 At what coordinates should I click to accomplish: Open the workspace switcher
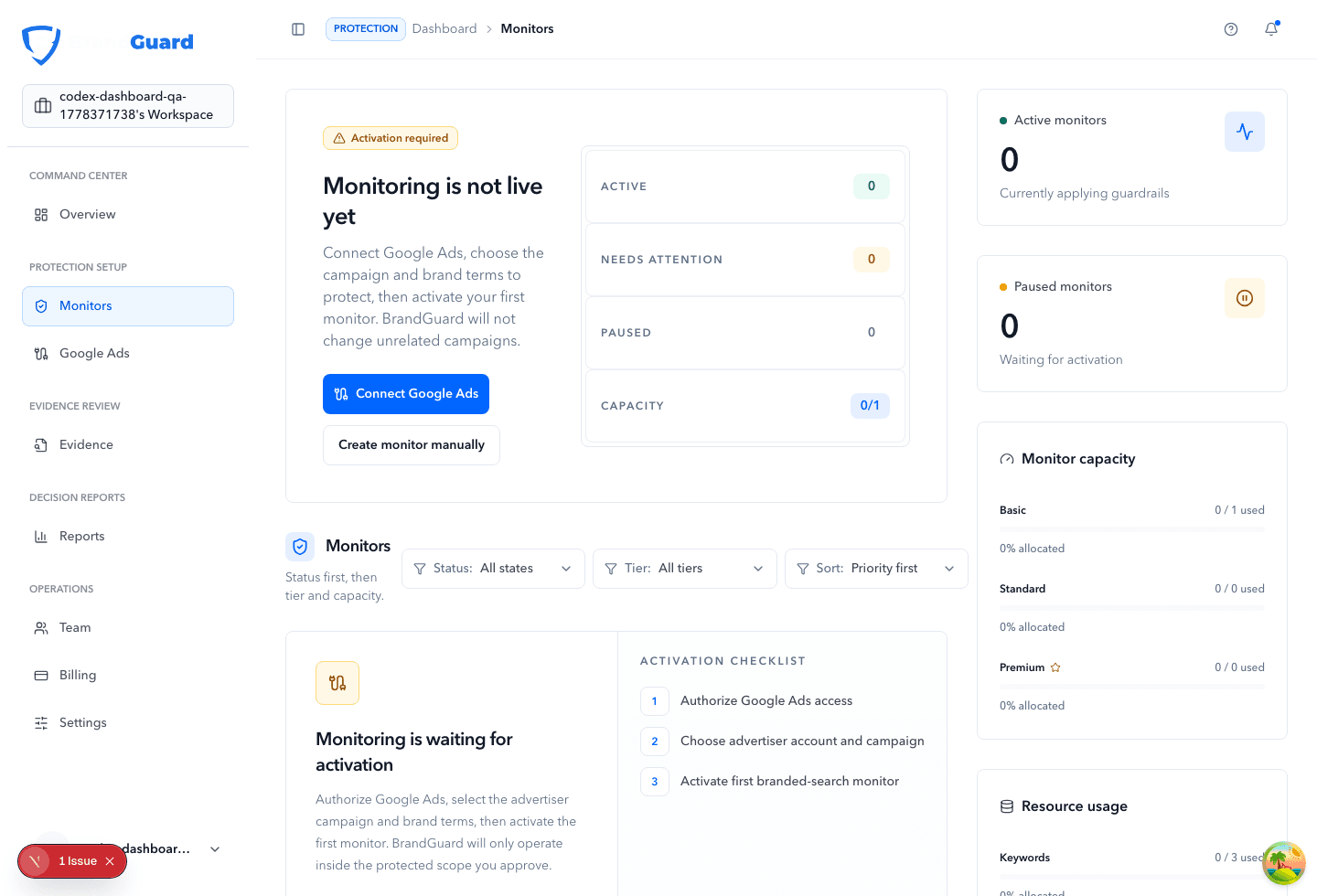click(128, 106)
